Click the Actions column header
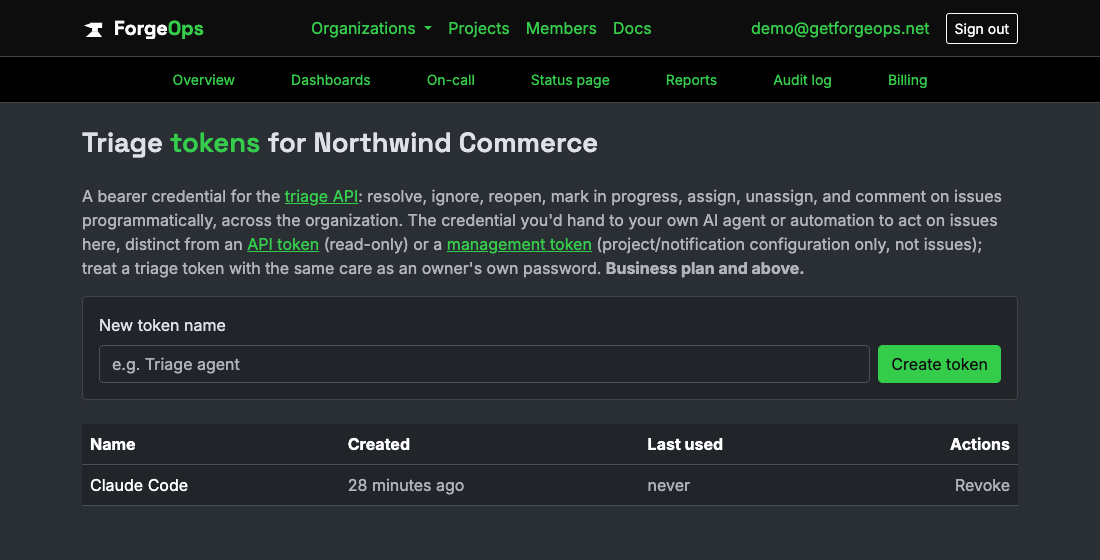 979,444
